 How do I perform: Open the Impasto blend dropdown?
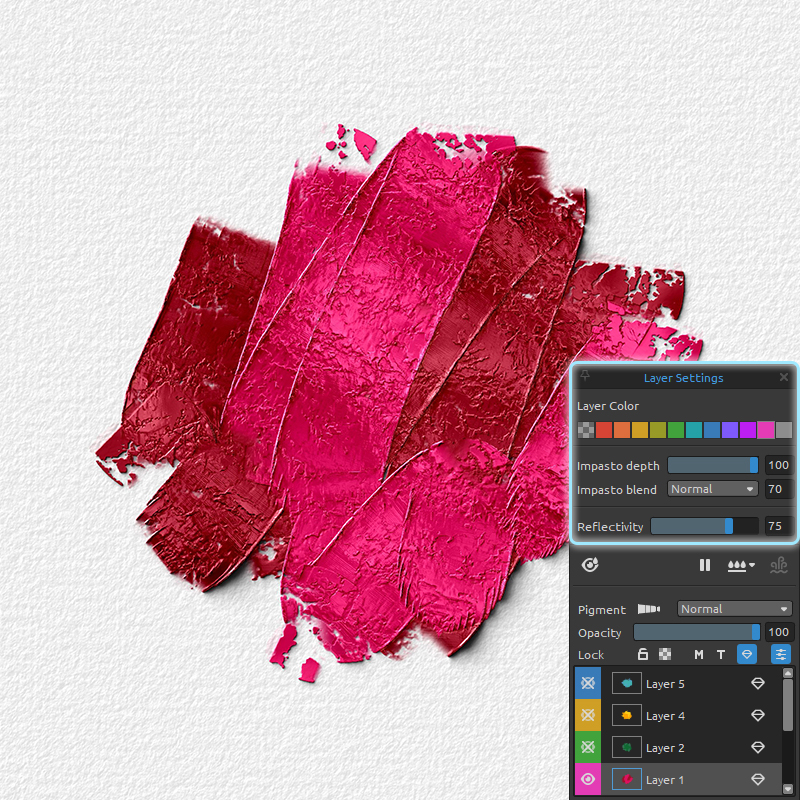tap(712, 489)
